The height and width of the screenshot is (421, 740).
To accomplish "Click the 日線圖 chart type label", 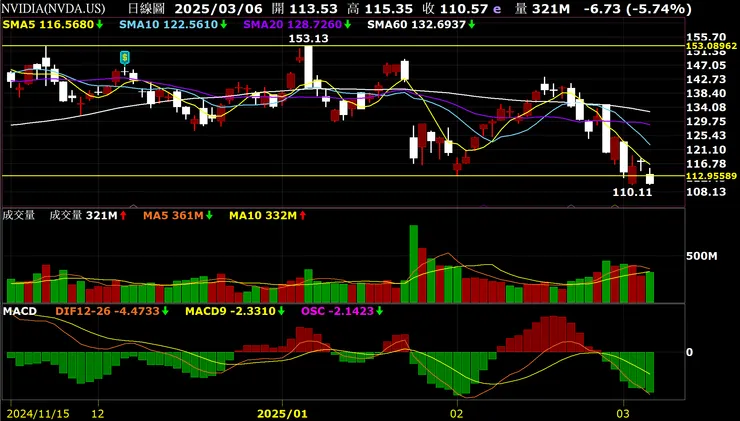I will (x=147, y=8).
